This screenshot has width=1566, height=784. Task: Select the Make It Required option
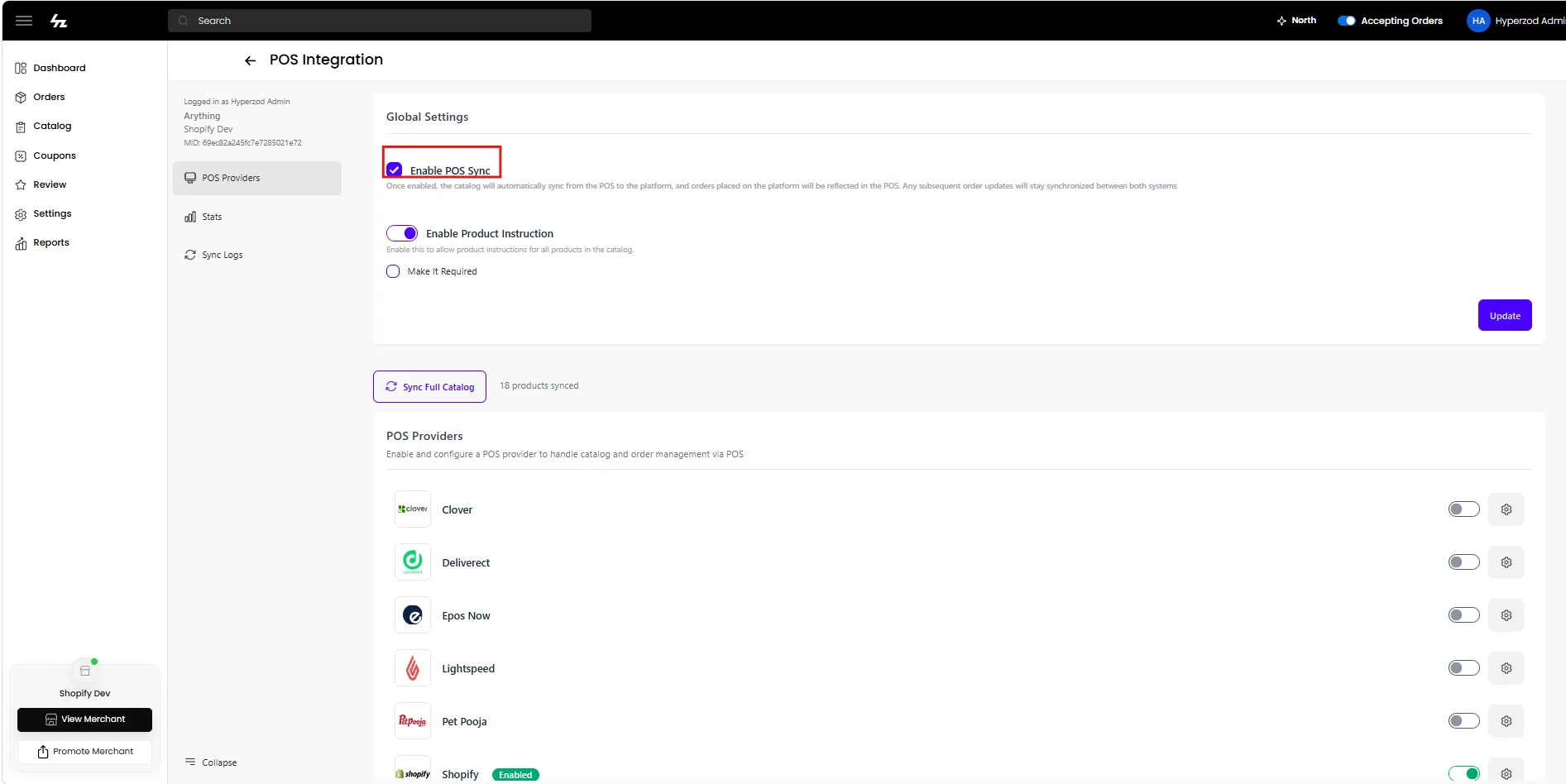click(393, 271)
